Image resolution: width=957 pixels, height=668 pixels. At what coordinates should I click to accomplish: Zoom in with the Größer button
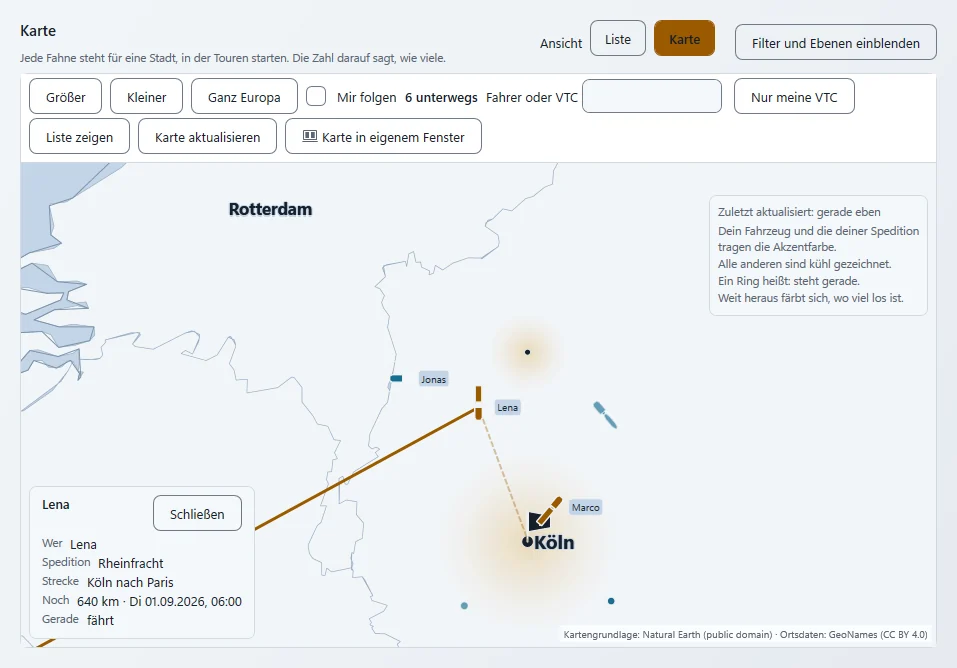tap(65, 96)
